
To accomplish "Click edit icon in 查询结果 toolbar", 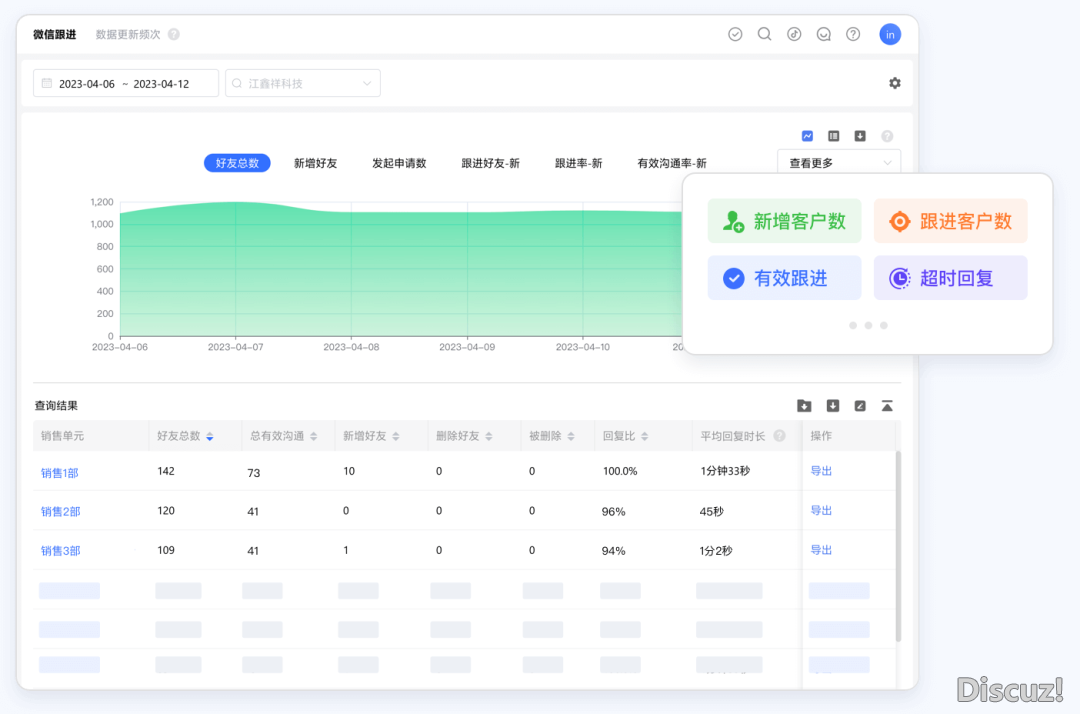I will click(860, 406).
